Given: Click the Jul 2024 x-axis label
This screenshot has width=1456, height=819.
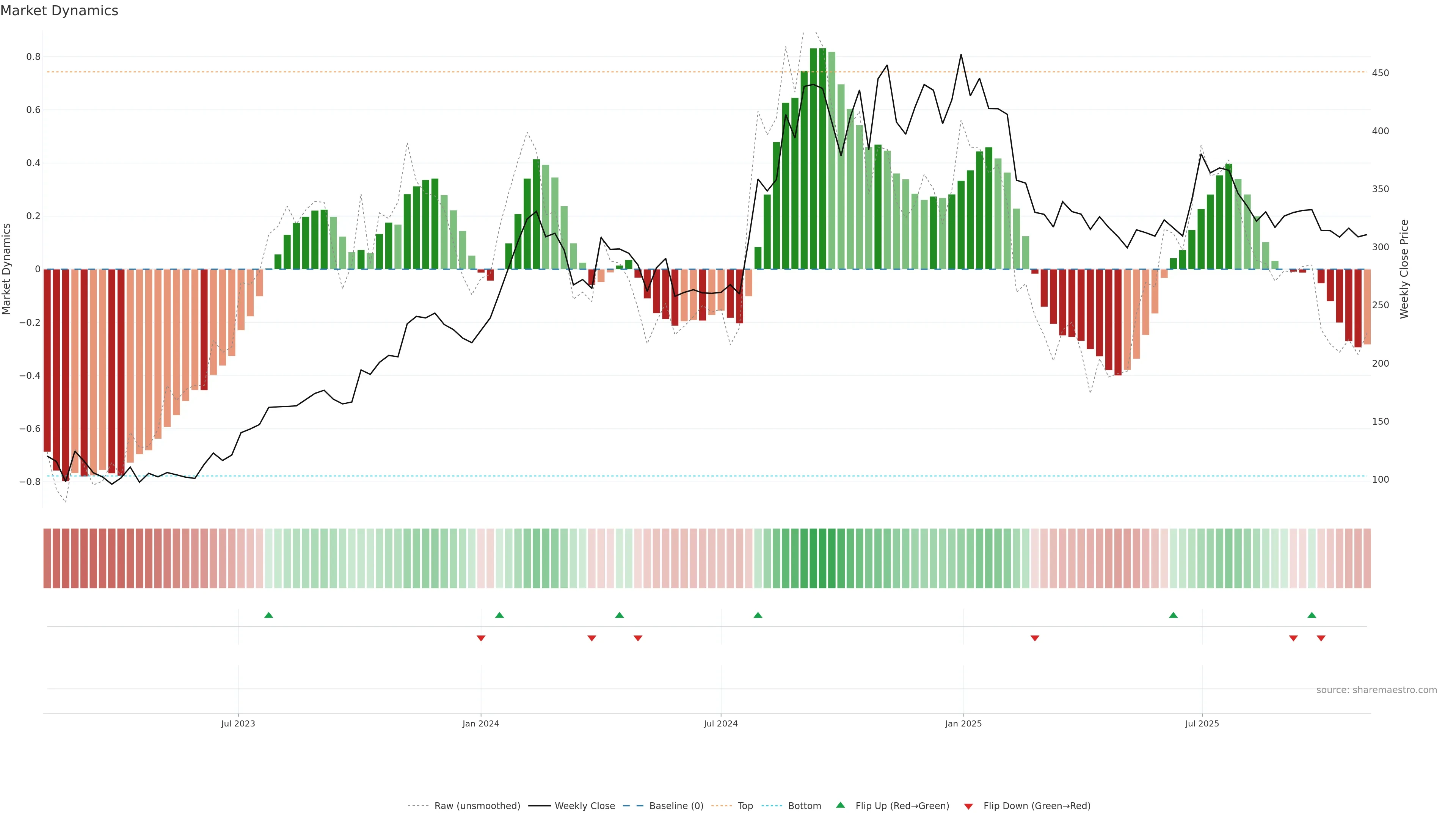Looking at the screenshot, I should [721, 723].
